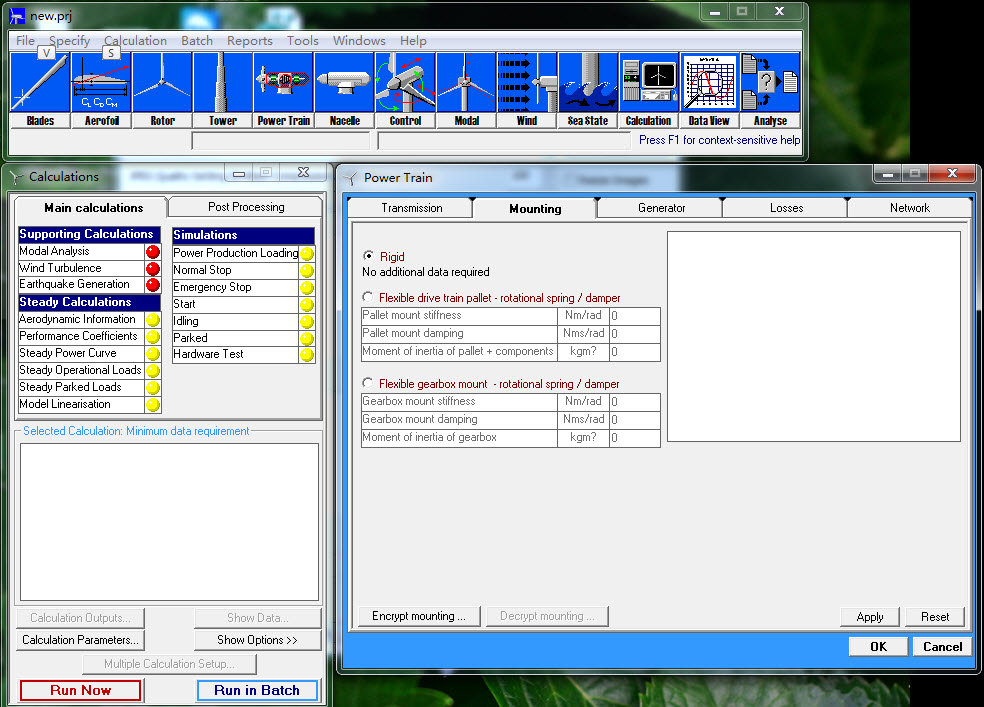Click the yellow status light for Steady Power Curve
Screen dimensions: 984x707
point(152,353)
